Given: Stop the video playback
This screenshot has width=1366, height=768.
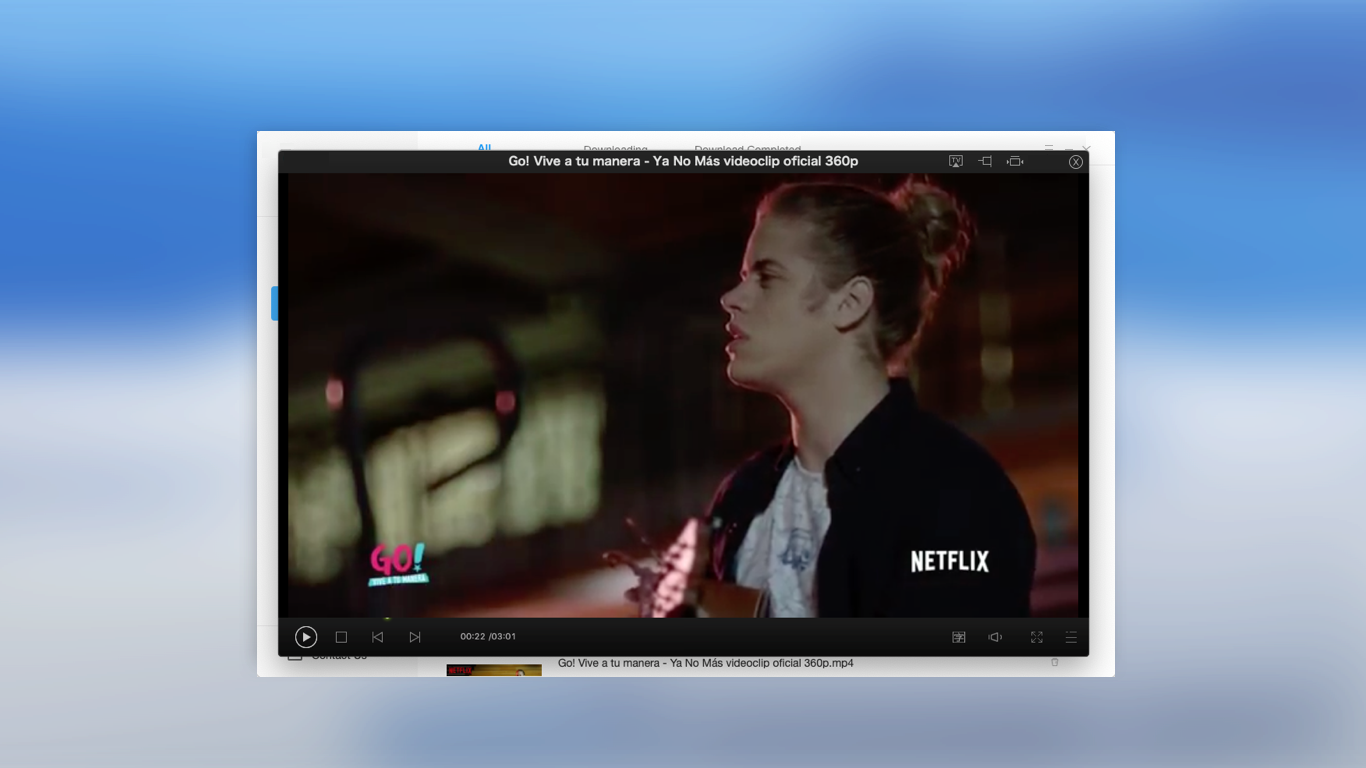Looking at the screenshot, I should click(x=341, y=637).
